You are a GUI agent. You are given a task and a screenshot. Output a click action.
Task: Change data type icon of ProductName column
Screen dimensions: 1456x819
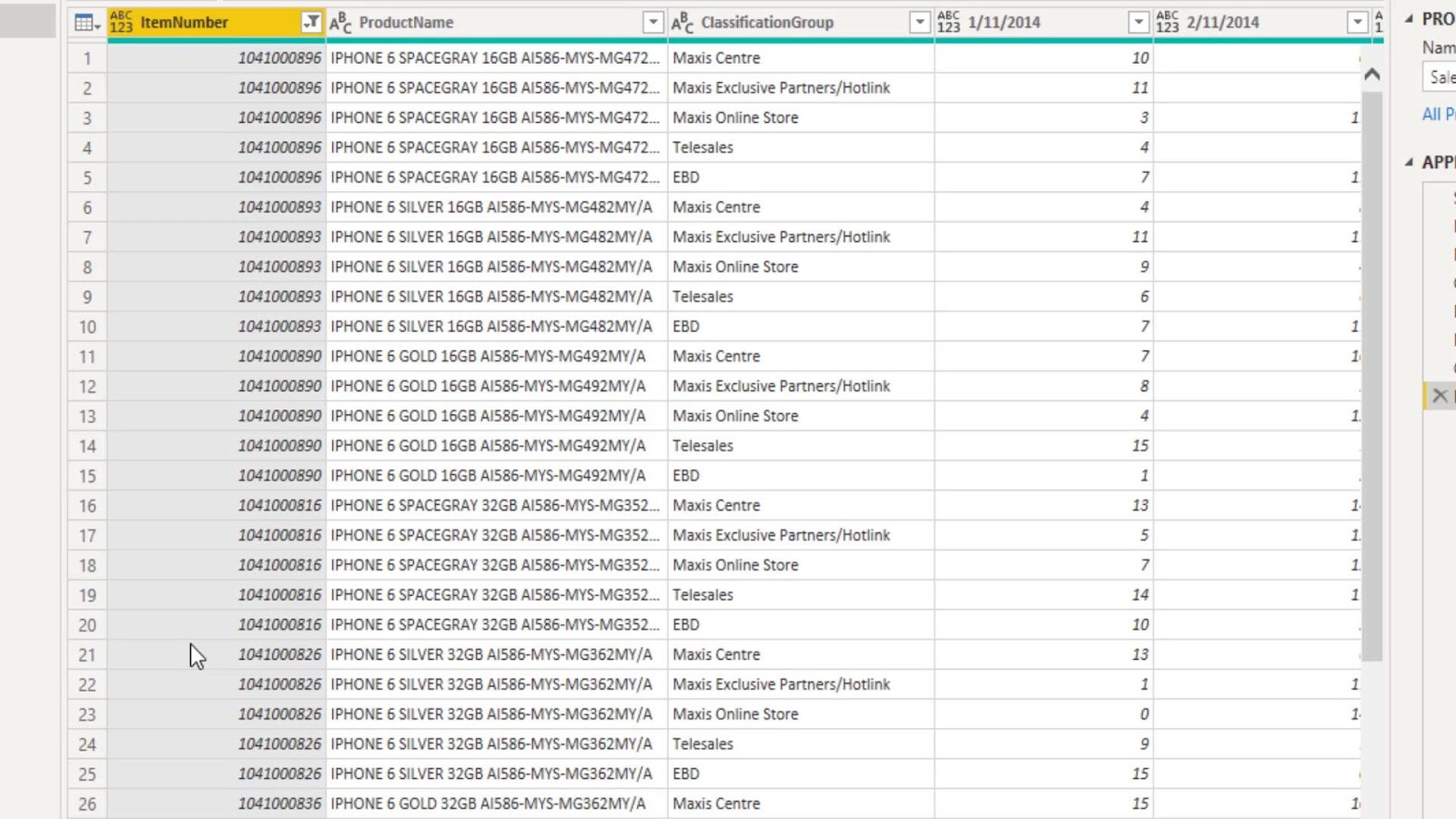click(x=340, y=23)
